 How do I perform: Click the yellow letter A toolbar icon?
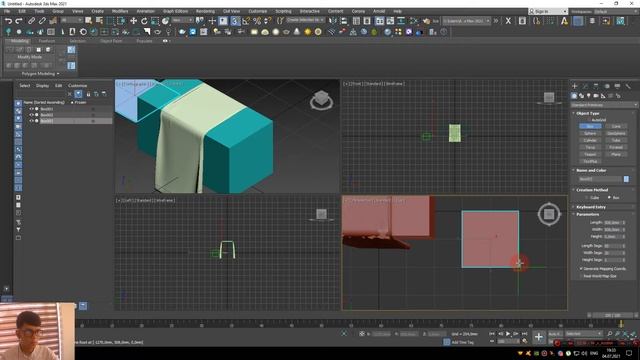pos(564,21)
